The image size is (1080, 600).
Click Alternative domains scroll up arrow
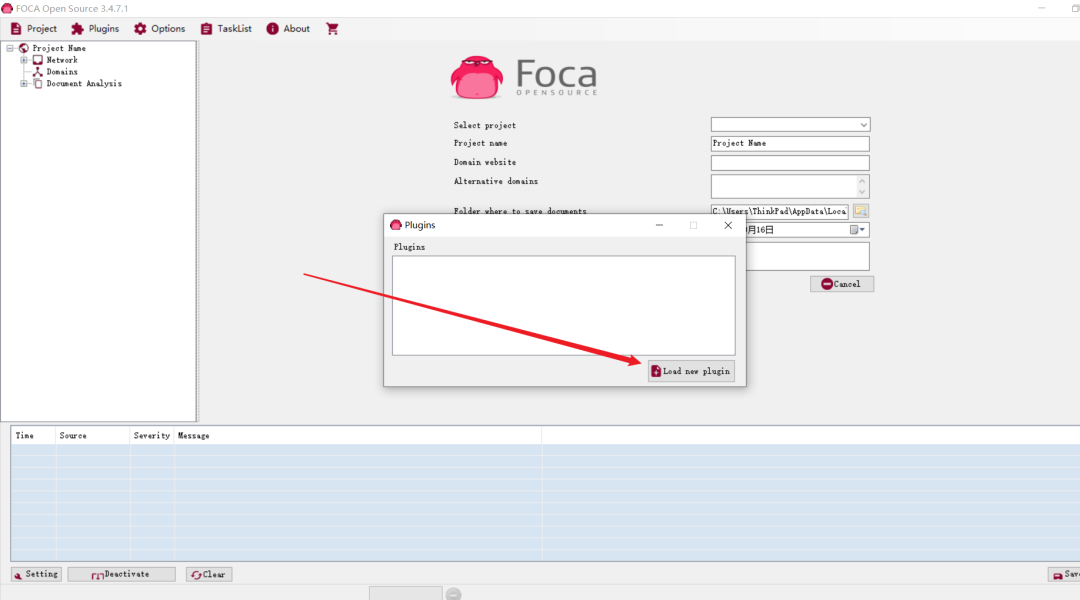(862, 181)
